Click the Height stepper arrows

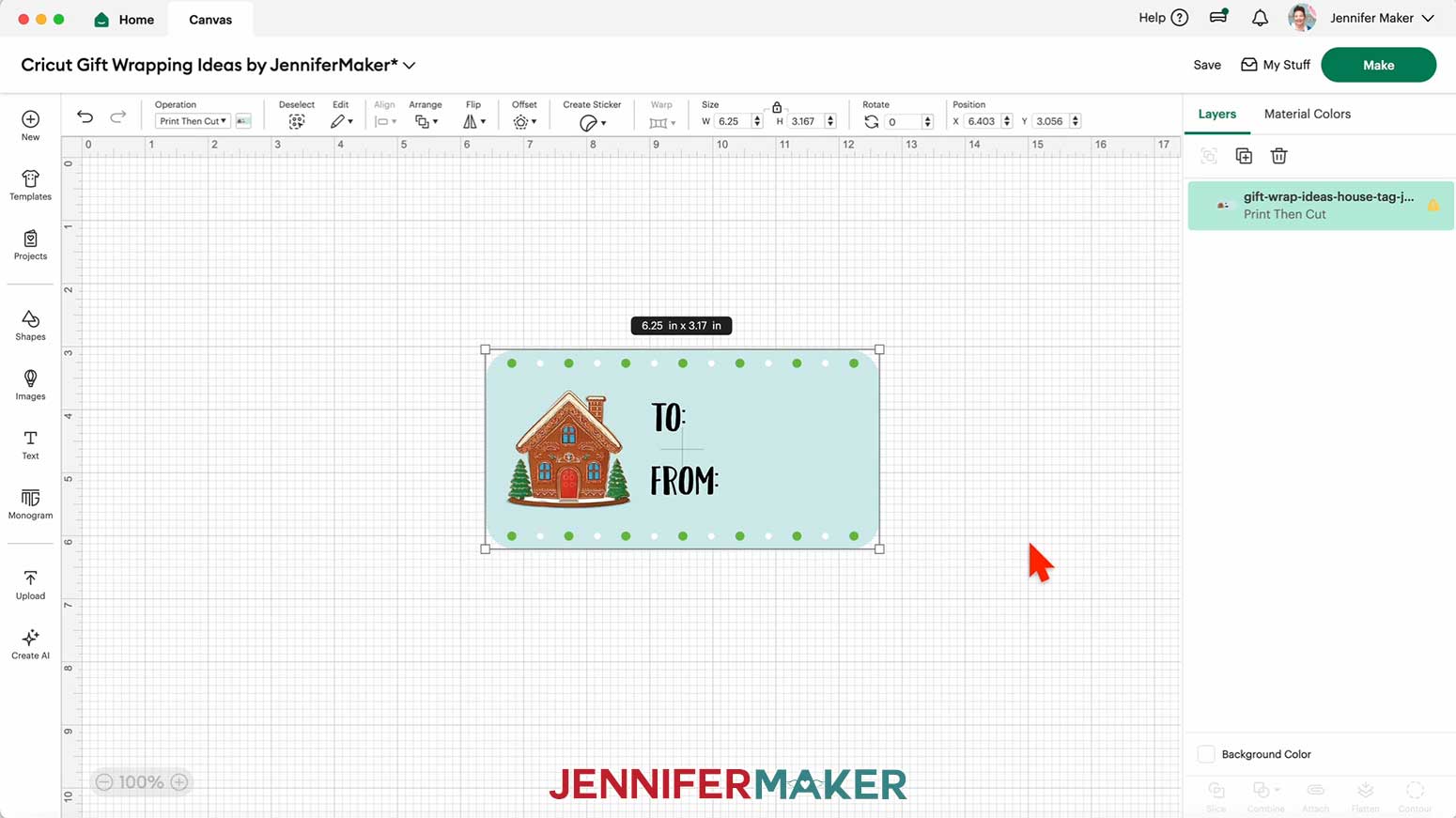point(830,121)
